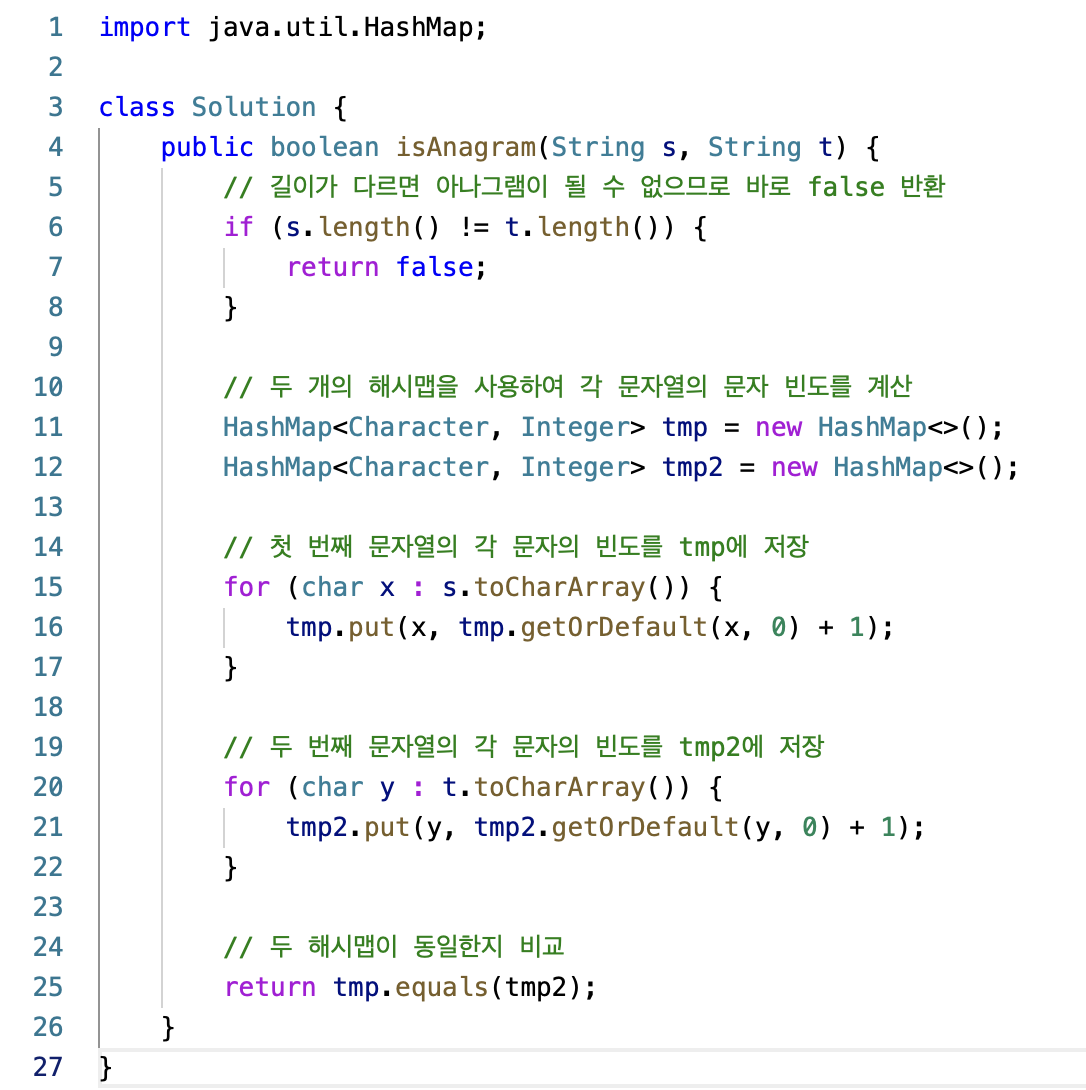Click the 'return' keyword on line 25
Image resolution: width=1086 pixels, height=1090 pixels.
point(270,987)
